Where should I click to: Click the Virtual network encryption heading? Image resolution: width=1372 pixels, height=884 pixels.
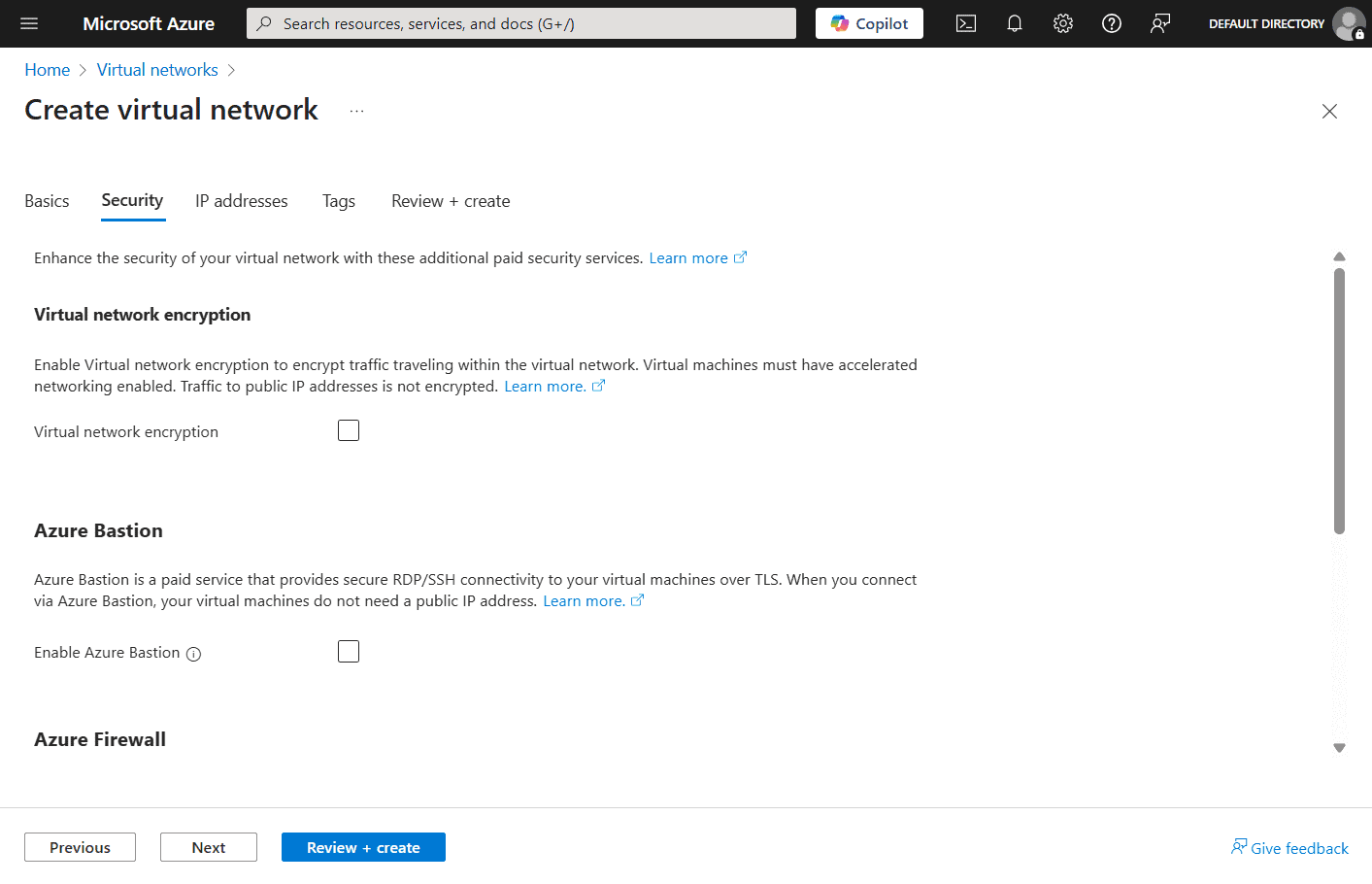[142, 315]
